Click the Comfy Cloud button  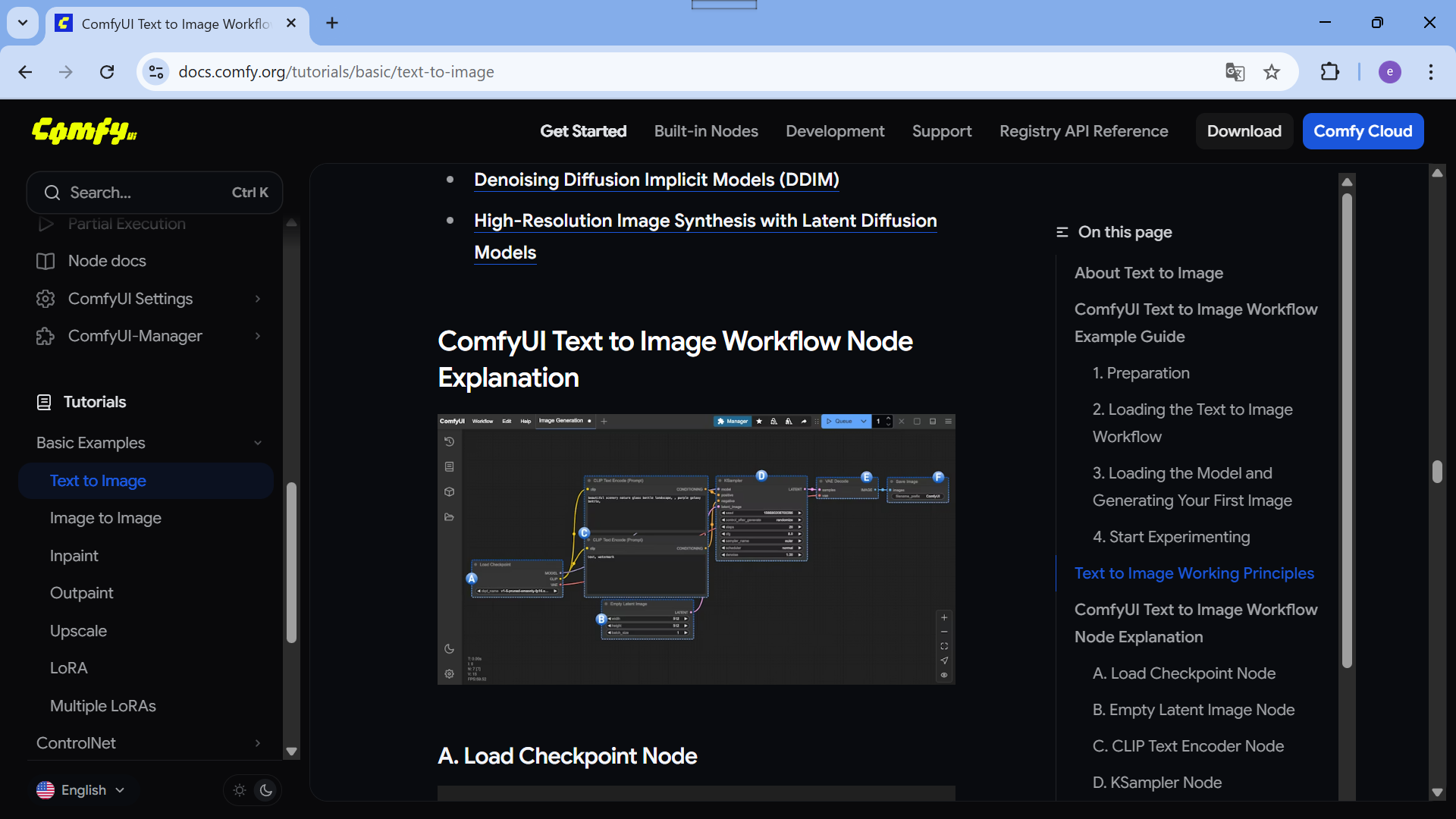coord(1362,131)
